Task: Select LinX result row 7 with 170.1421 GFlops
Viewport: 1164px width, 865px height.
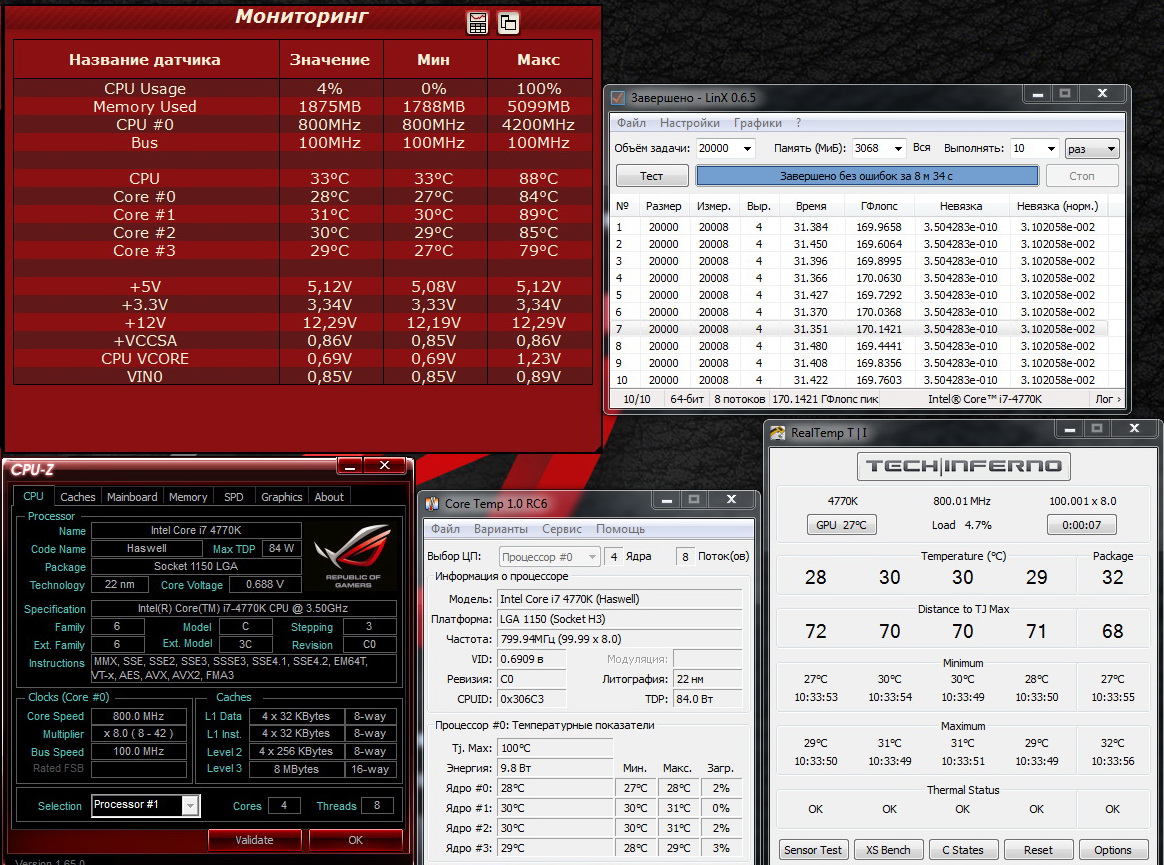Action: (860, 329)
